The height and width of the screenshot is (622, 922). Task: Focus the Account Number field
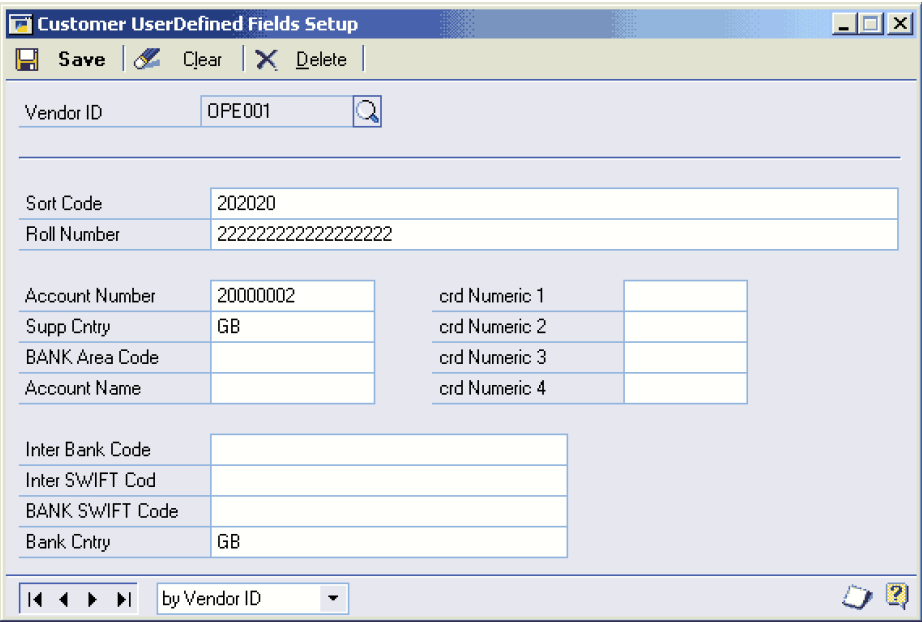(x=292, y=296)
